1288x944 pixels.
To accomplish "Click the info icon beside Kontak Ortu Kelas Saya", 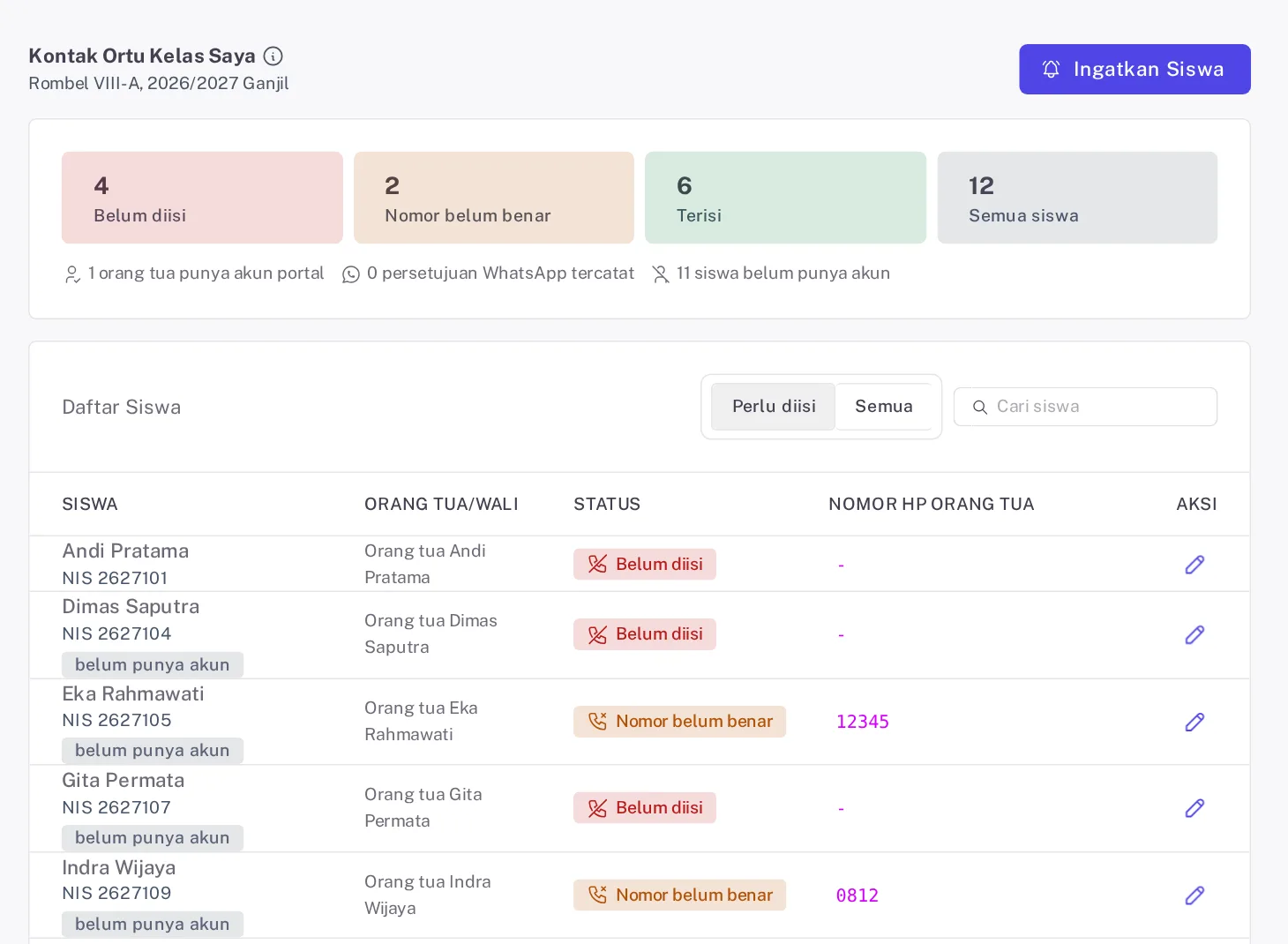I will coord(273,56).
